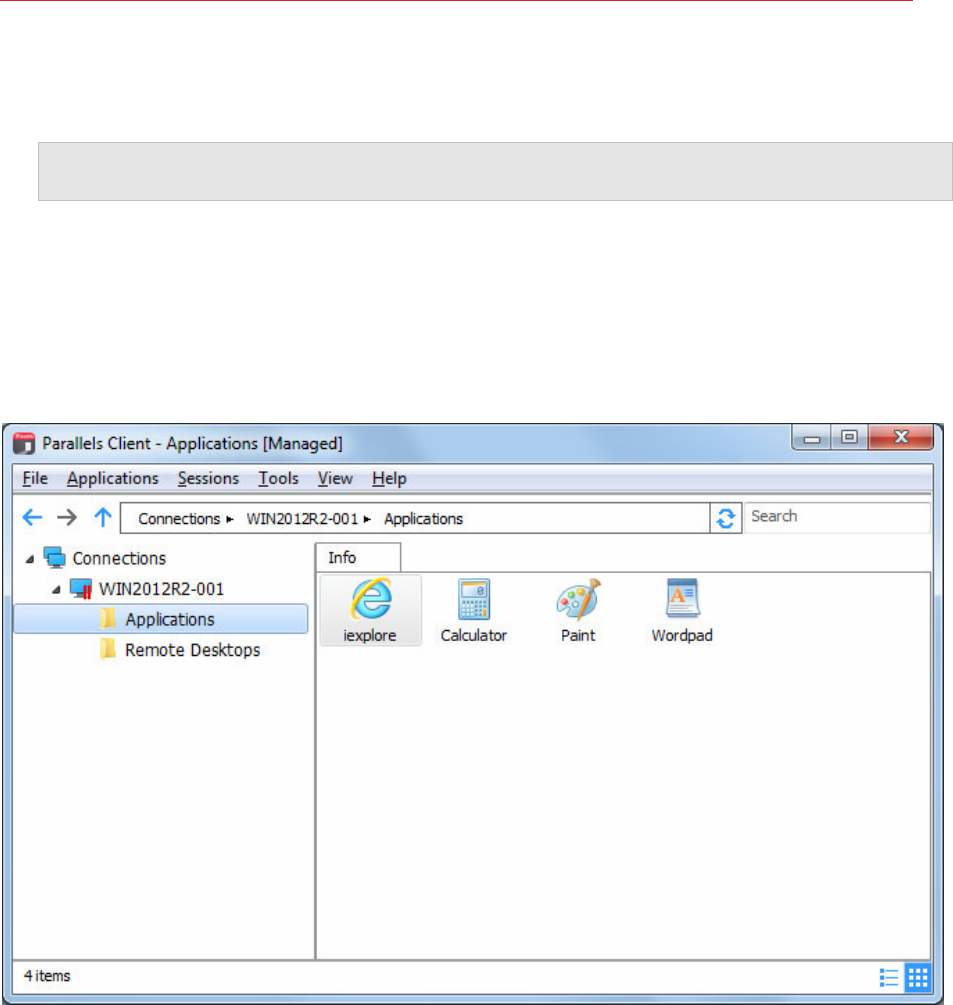Select Connections in the tree
This screenshot has width=953, height=1005.
119,558
